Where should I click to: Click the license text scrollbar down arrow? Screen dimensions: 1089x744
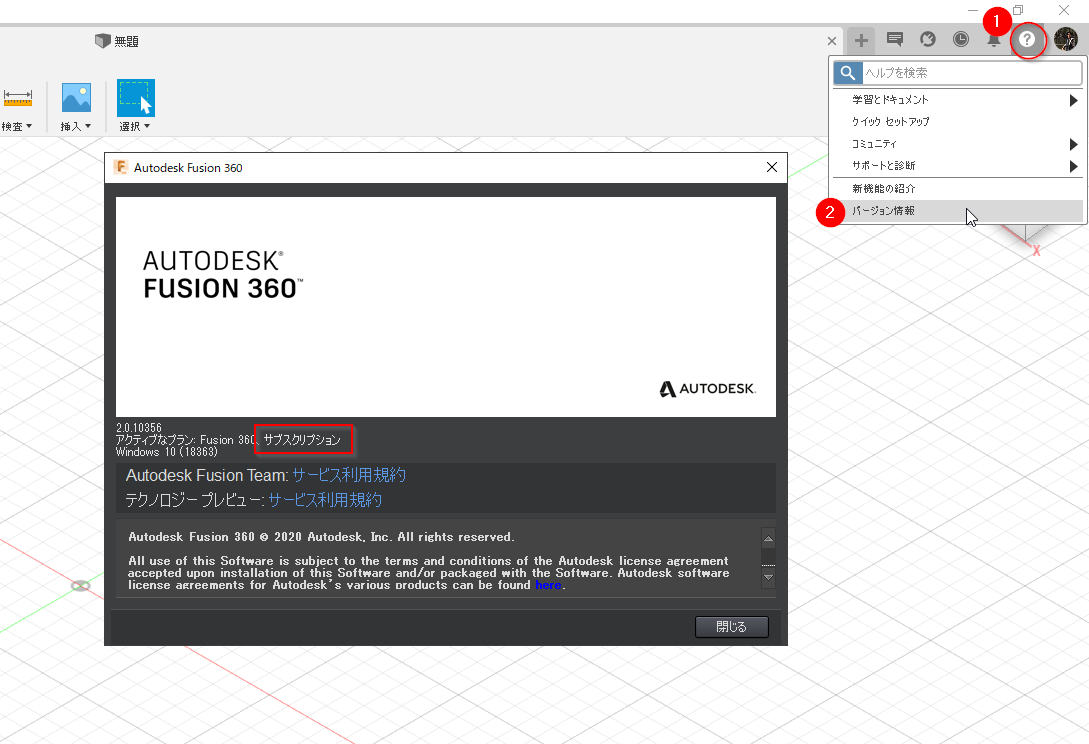point(767,578)
